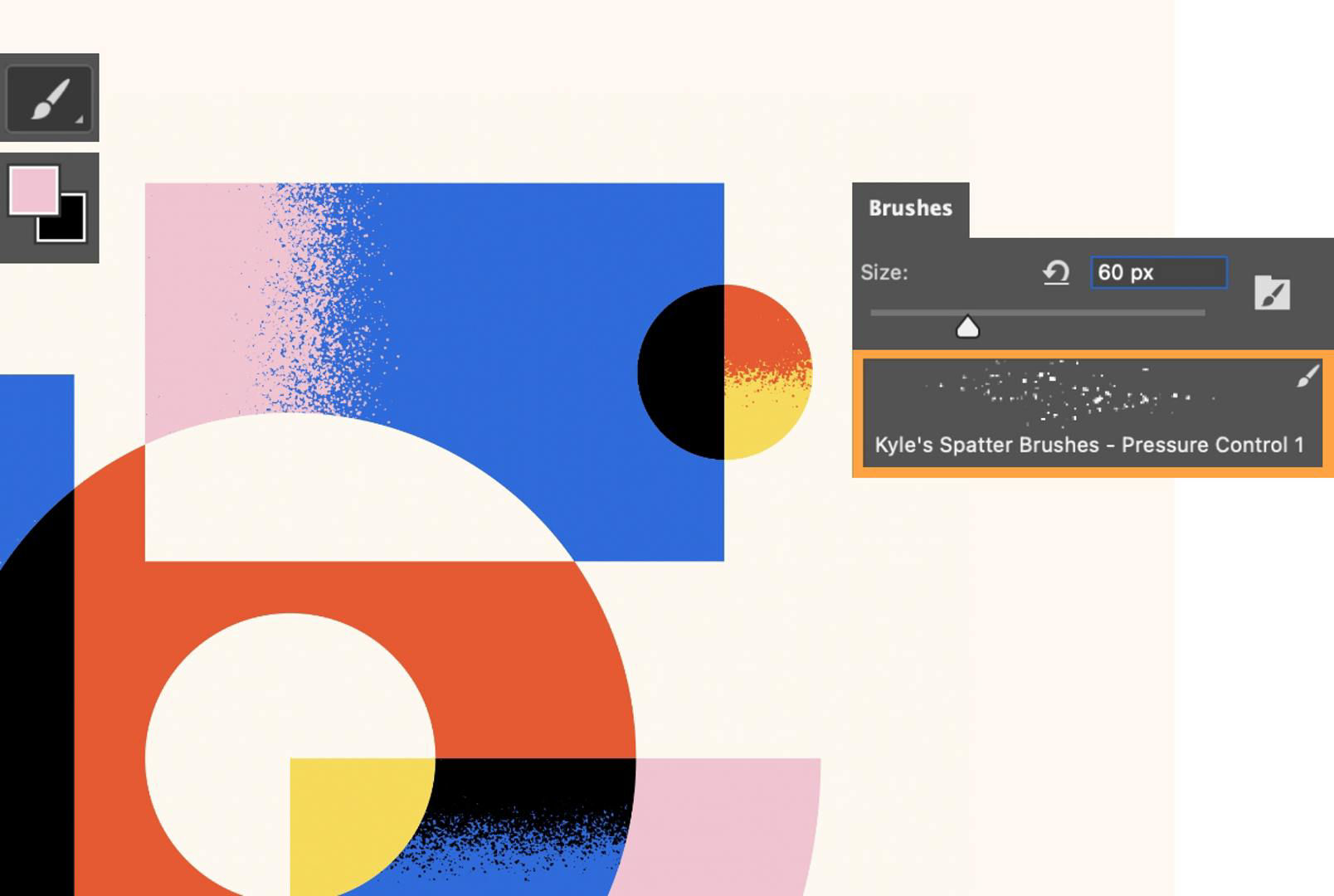
Task: Click the reset brush size arrow
Action: click(1054, 272)
